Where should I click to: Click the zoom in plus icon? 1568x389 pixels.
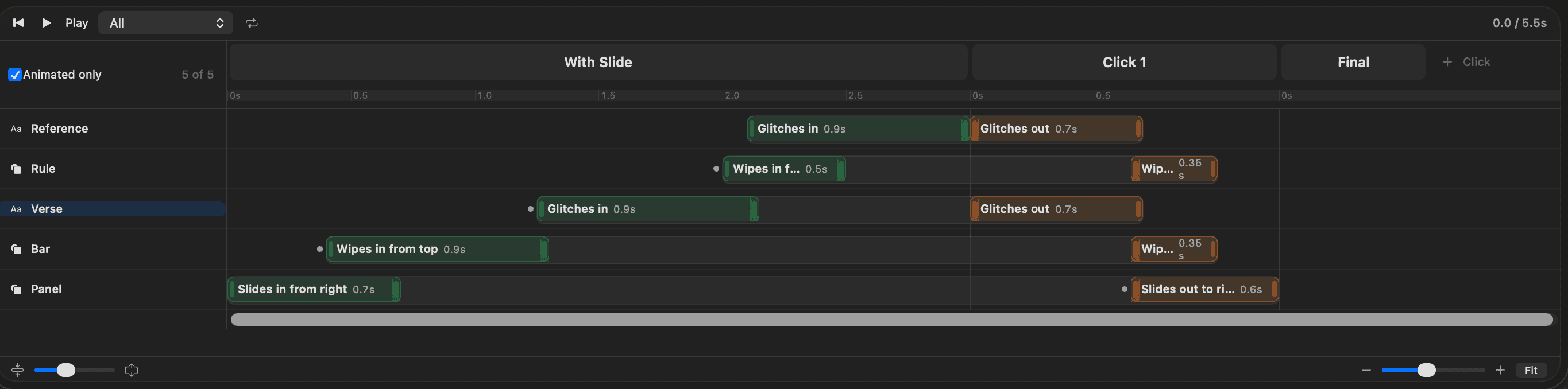(1500, 369)
